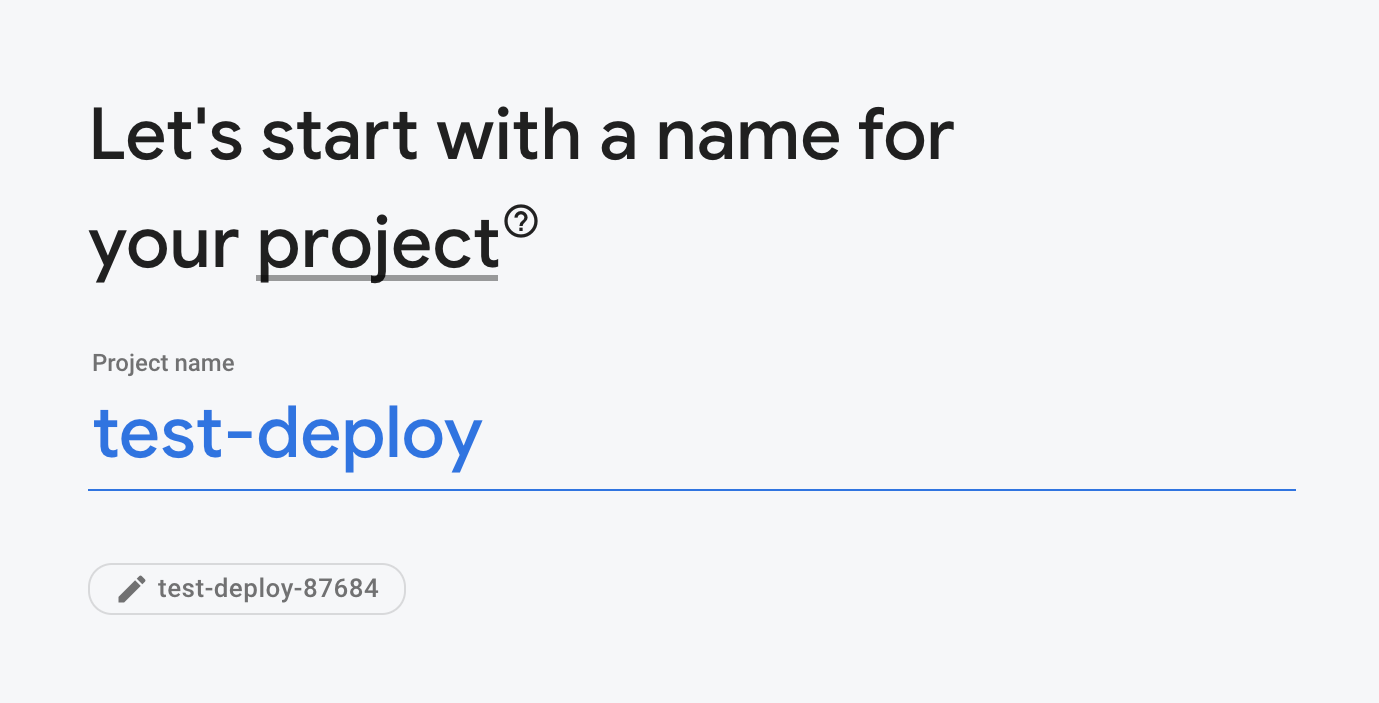The width and height of the screenshot is (1379, 703).
Task: Select the auto-generated project ID text
Action: 268,588
